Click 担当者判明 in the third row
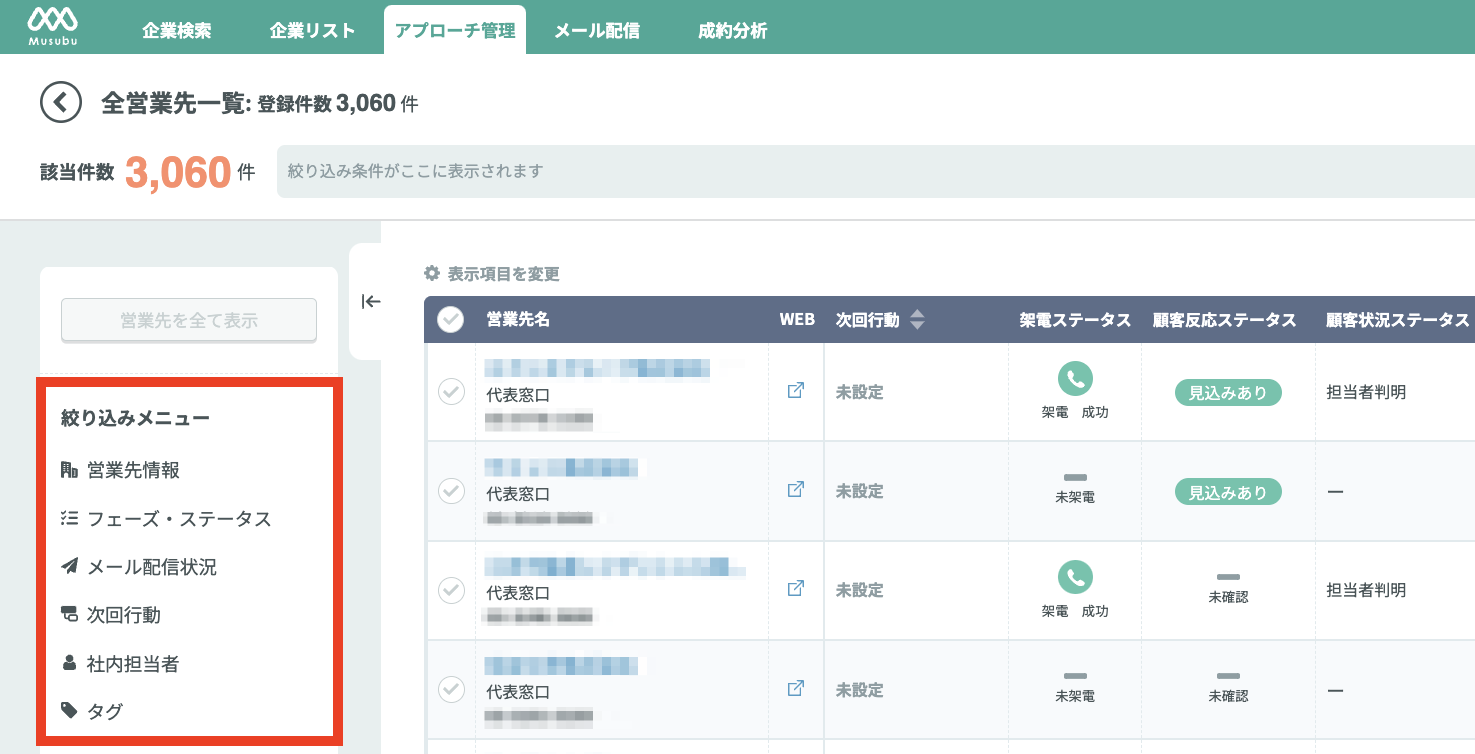The width and height of the screenshot is (1475, 754). 1366,590
